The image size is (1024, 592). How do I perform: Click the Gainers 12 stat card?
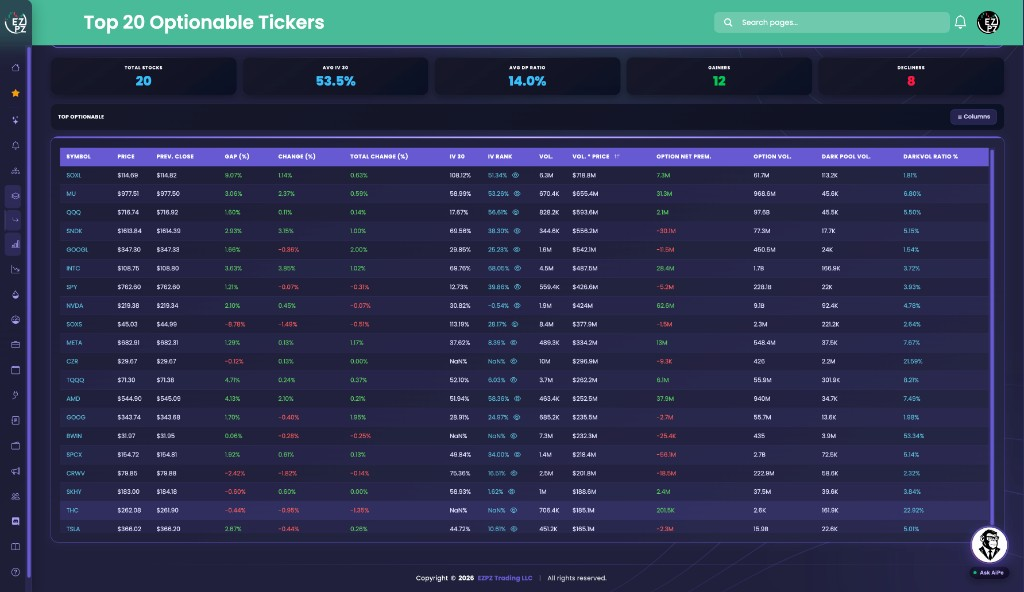718,76
